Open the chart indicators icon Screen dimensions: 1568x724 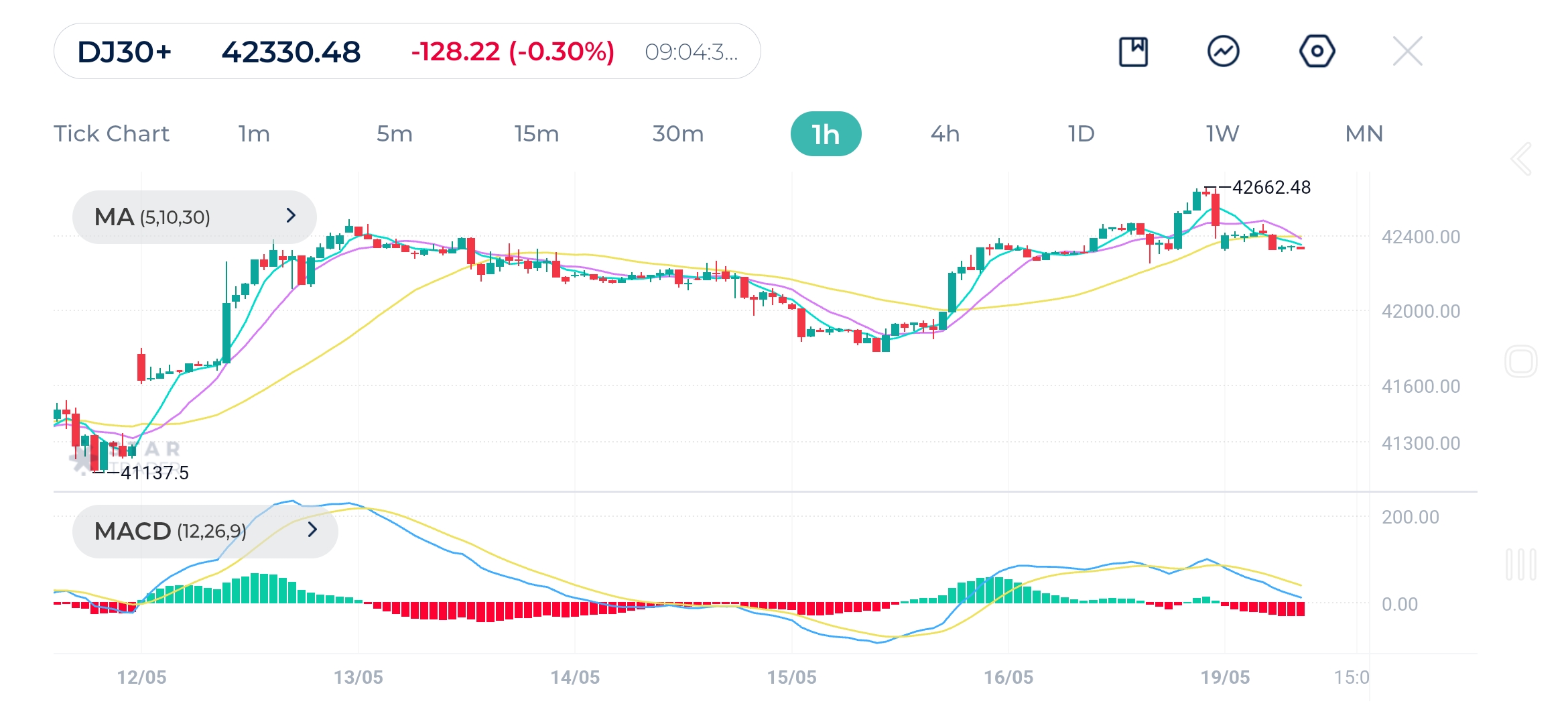coord(1223,52)
